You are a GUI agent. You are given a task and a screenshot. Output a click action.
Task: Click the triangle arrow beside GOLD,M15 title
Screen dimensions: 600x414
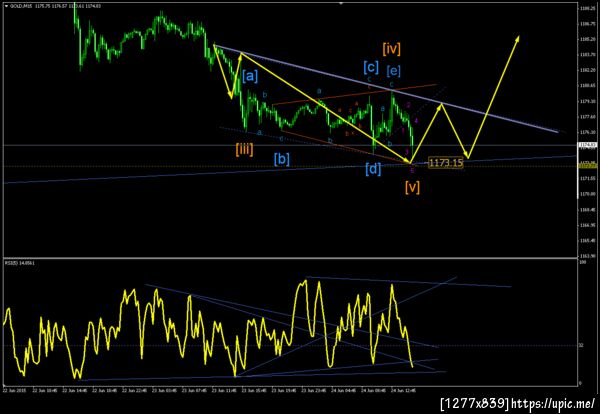pos(6,6)
